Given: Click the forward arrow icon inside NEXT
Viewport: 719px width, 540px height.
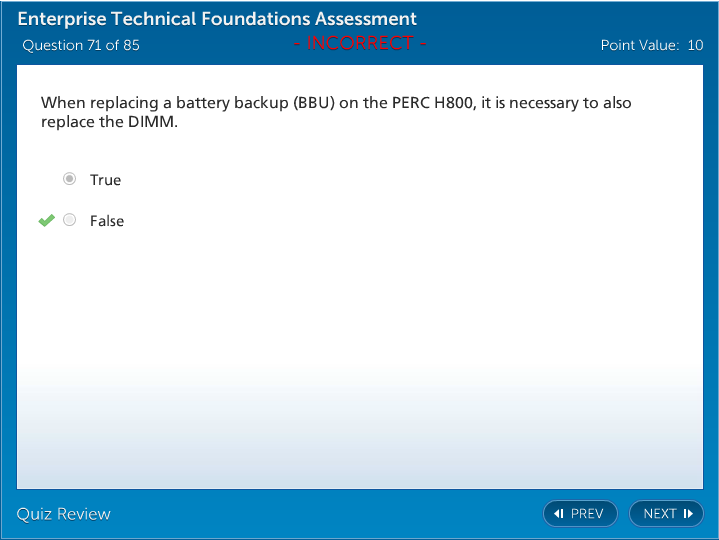Looking at the screenshot, I should (688, 513).
